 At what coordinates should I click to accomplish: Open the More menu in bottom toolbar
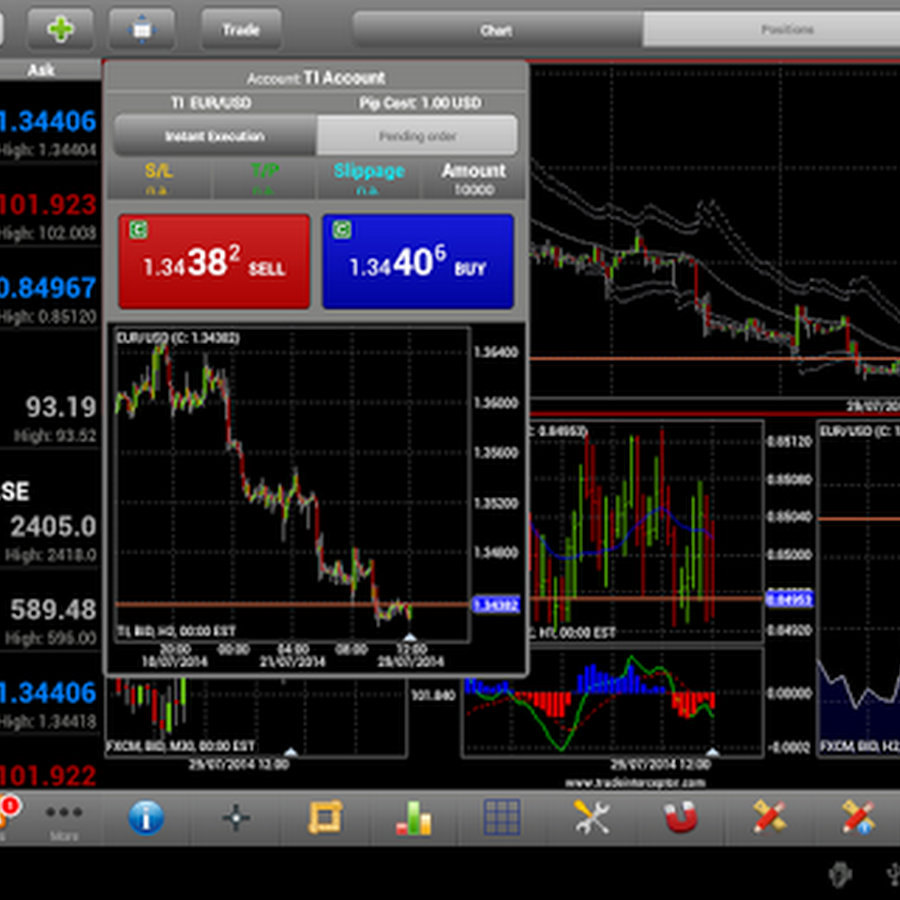[64, 820]
